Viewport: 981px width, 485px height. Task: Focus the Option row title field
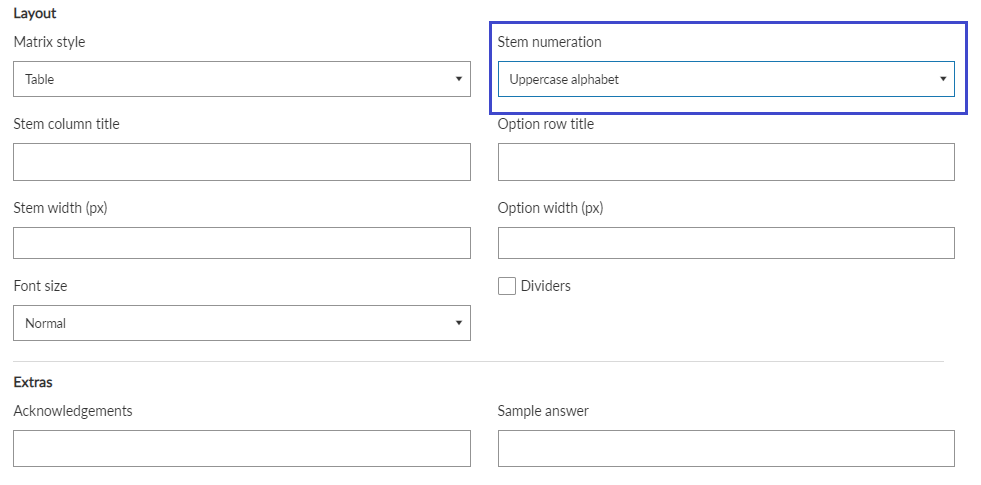tap(726, 162)
